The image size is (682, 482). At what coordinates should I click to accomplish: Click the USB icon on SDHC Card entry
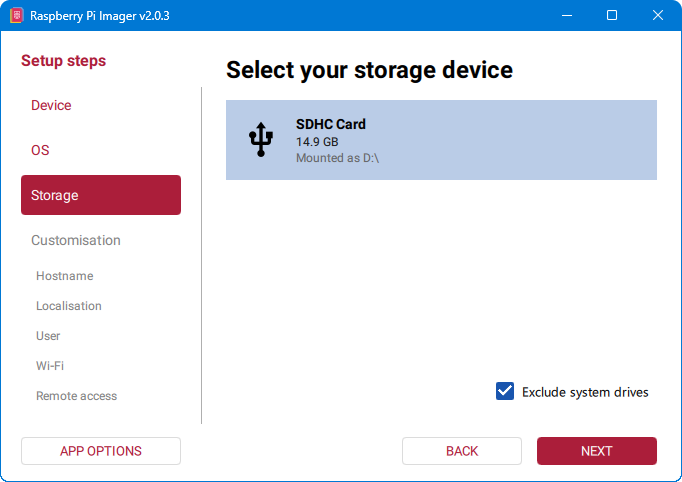[x=260, y=140]
